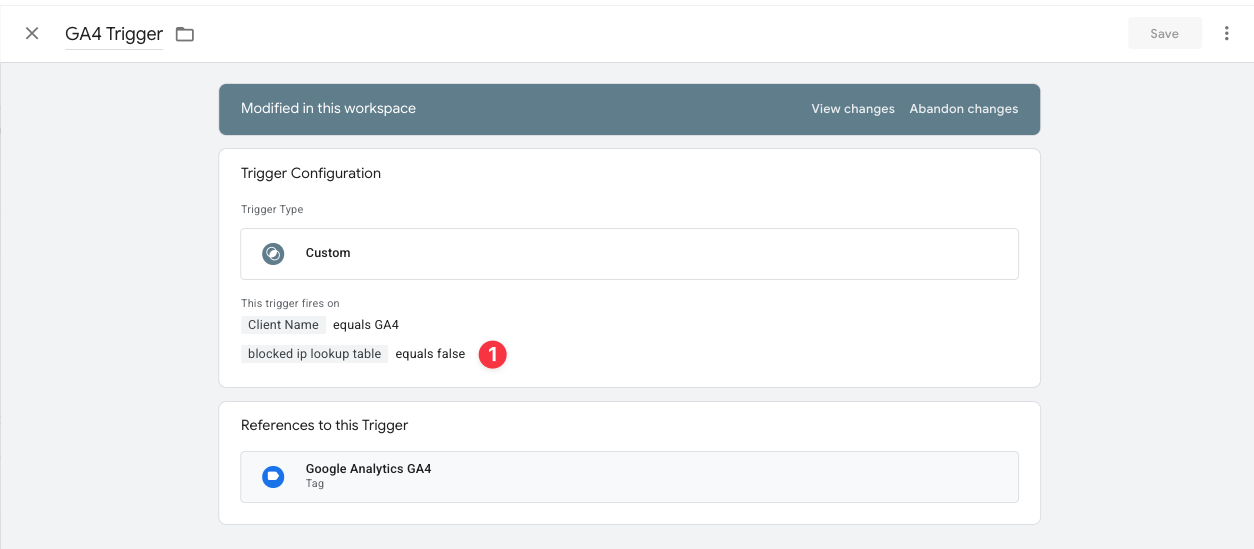The width and height of the screenshot is (1254, 549).
Task: Open the Google Analytics GA4 tag reference
Action: click(x=368, y=469)
